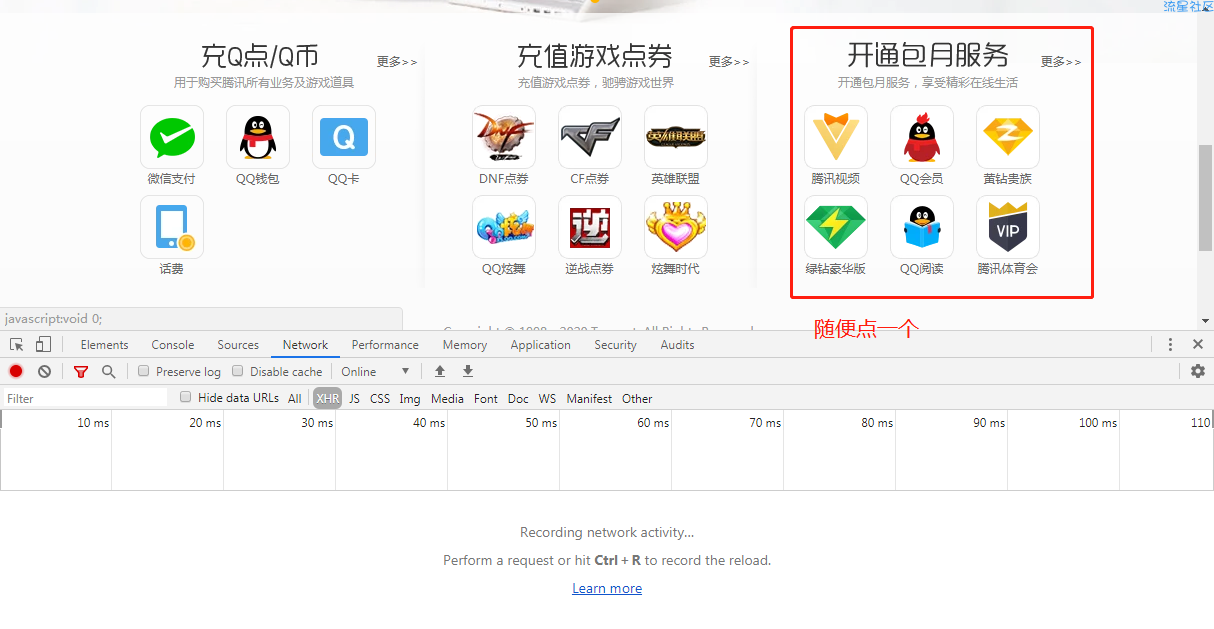Screen dimensions: 1214x629
Task: Switch to the Elements tab
Action: [x=104, y=344]
